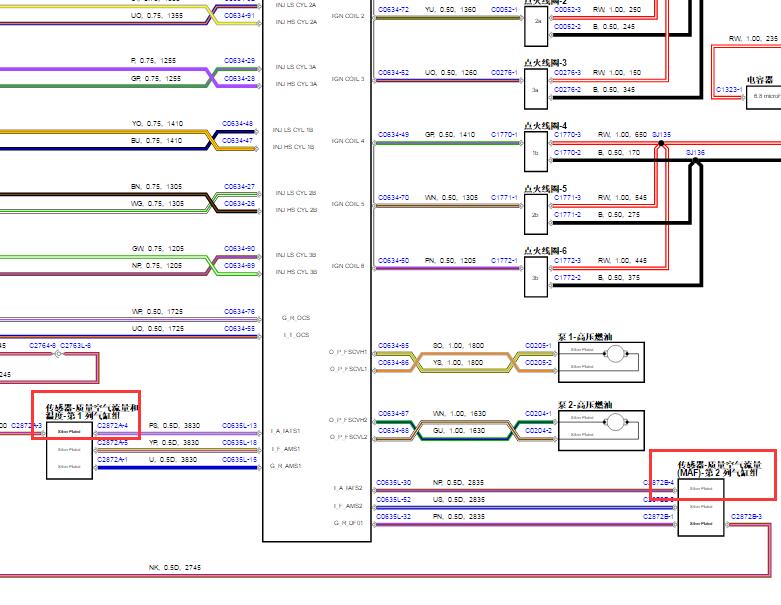Click the bank 2 MAF sensor component box
Screen dimensions: 781x605
[701, 507]
